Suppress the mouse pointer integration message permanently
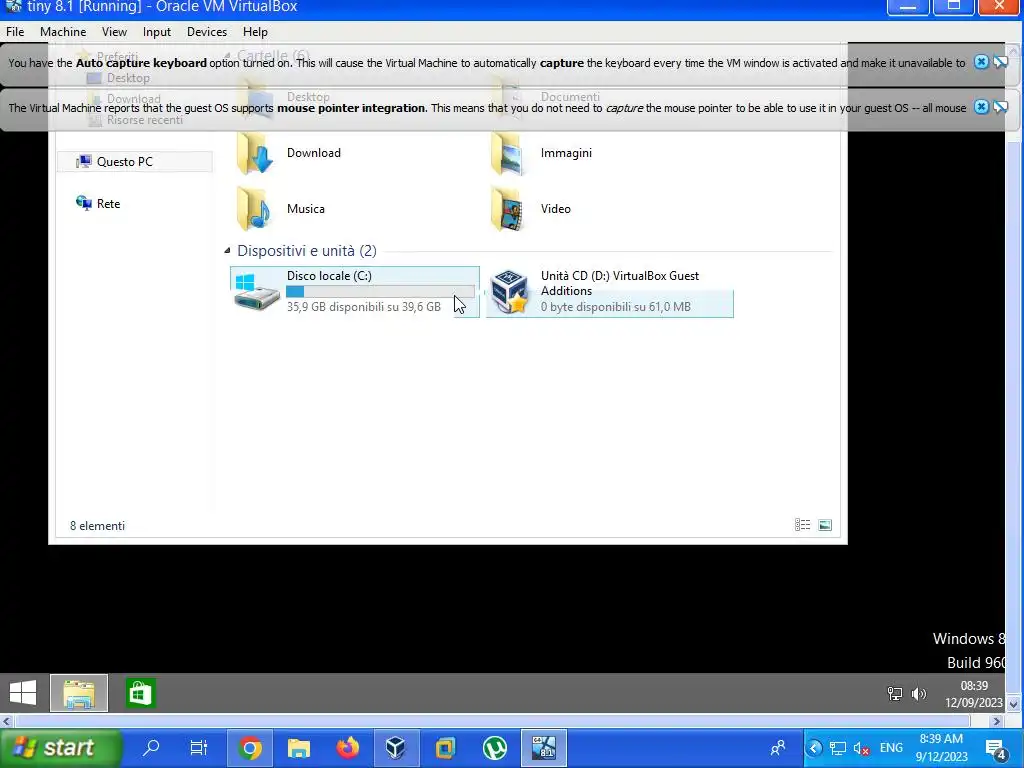This screenshot has height=768, width=1024. (x=1000, y=107)
